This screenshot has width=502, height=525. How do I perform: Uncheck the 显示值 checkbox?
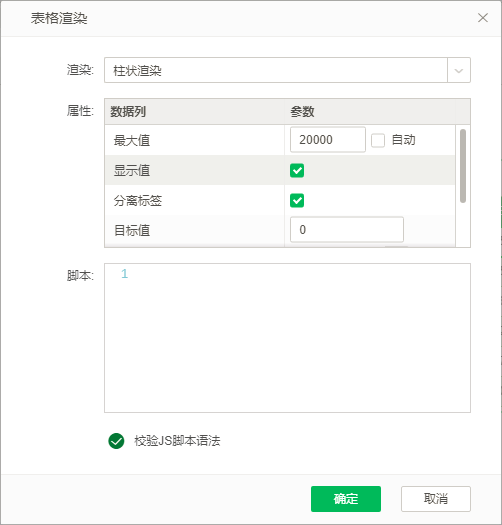[x=297, y=170]
